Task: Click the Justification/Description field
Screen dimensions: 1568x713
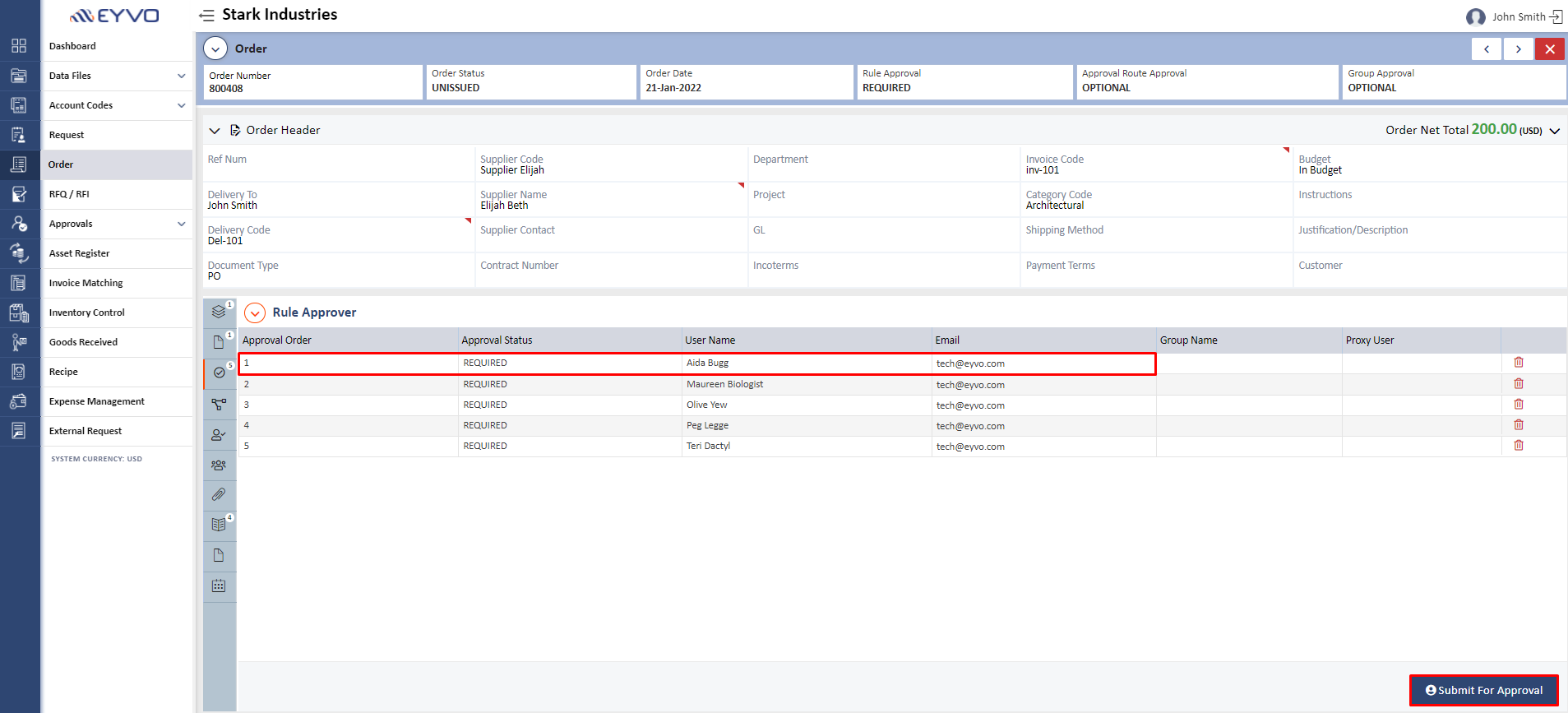Action: [x=1429, y=234]
